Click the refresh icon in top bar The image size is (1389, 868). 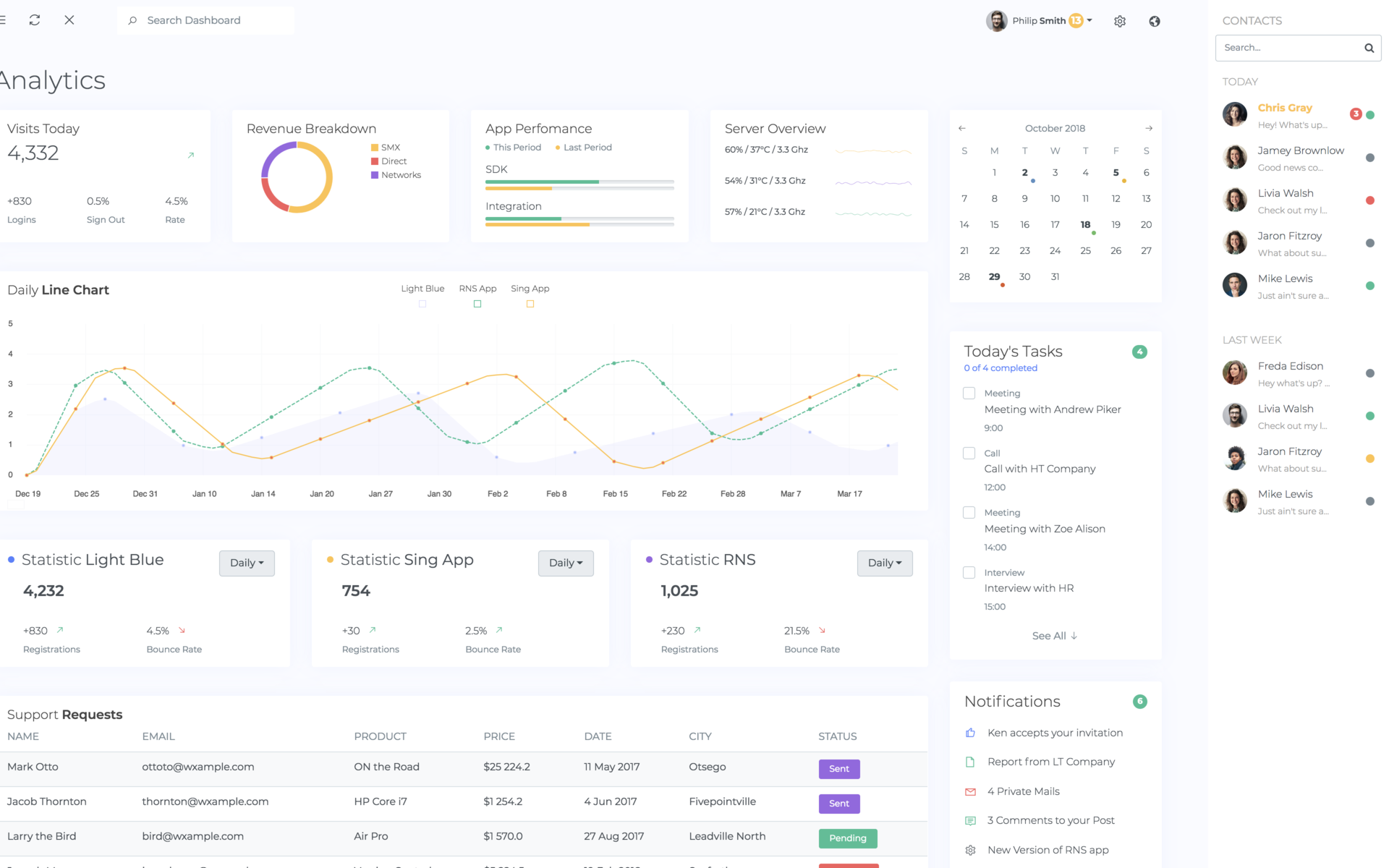pos(35,20)
